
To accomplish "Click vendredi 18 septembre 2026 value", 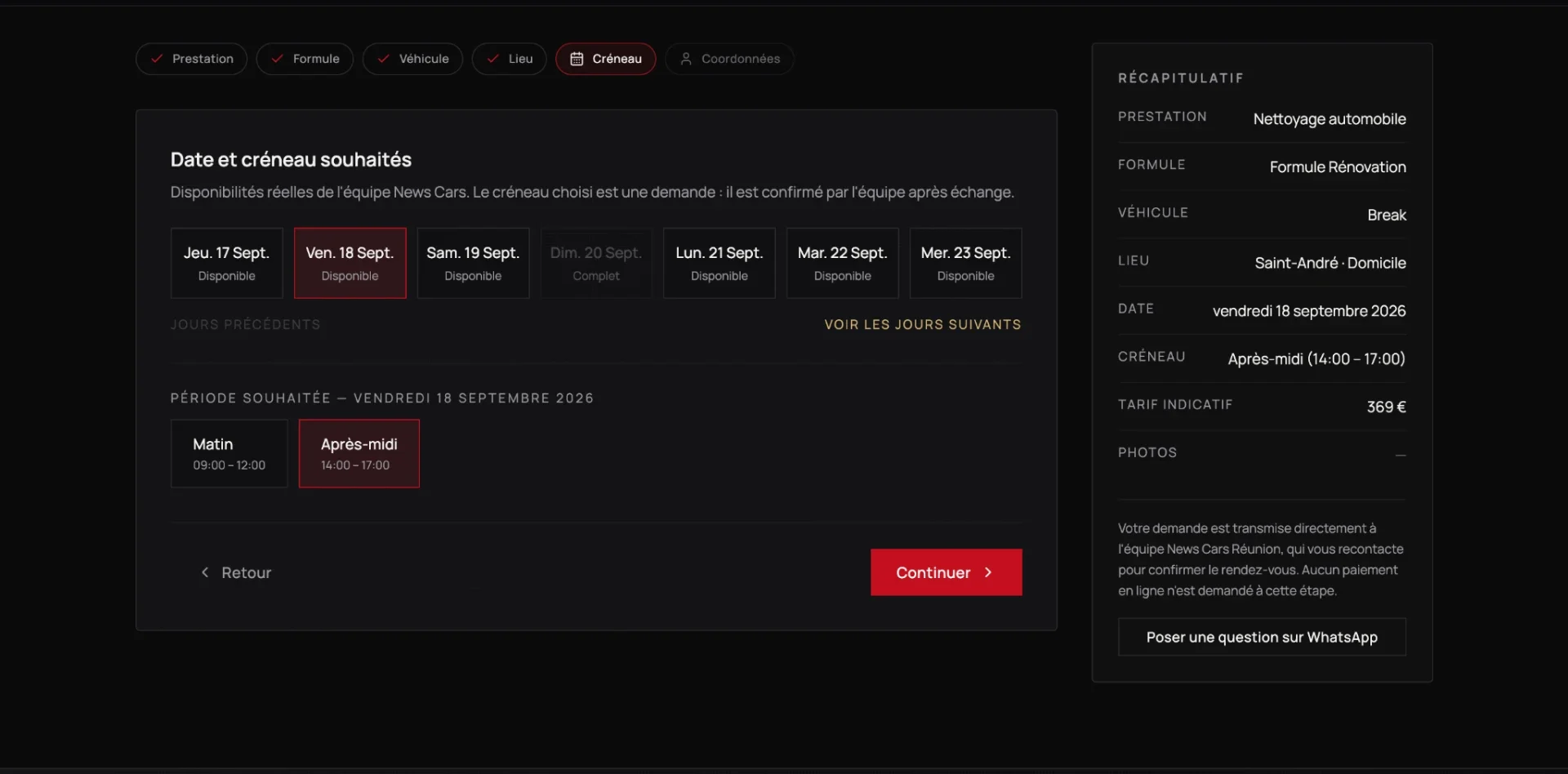I will click(1309, 311).
